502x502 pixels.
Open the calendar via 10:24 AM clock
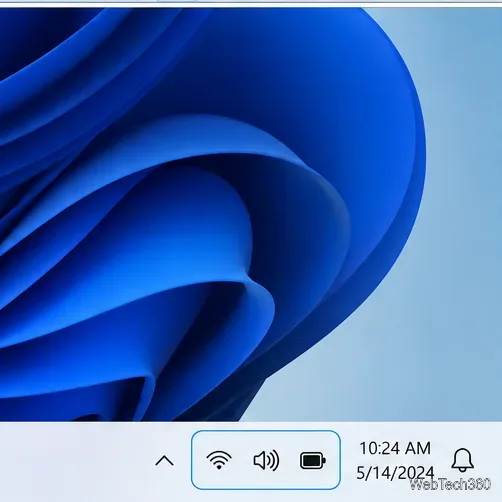click(395, 448)
